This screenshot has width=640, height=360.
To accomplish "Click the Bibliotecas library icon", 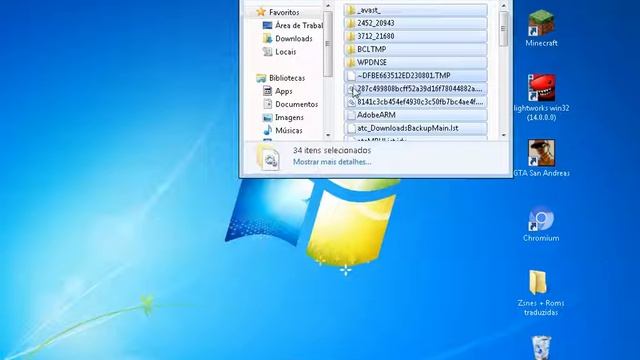I will (x=261, y=78).
